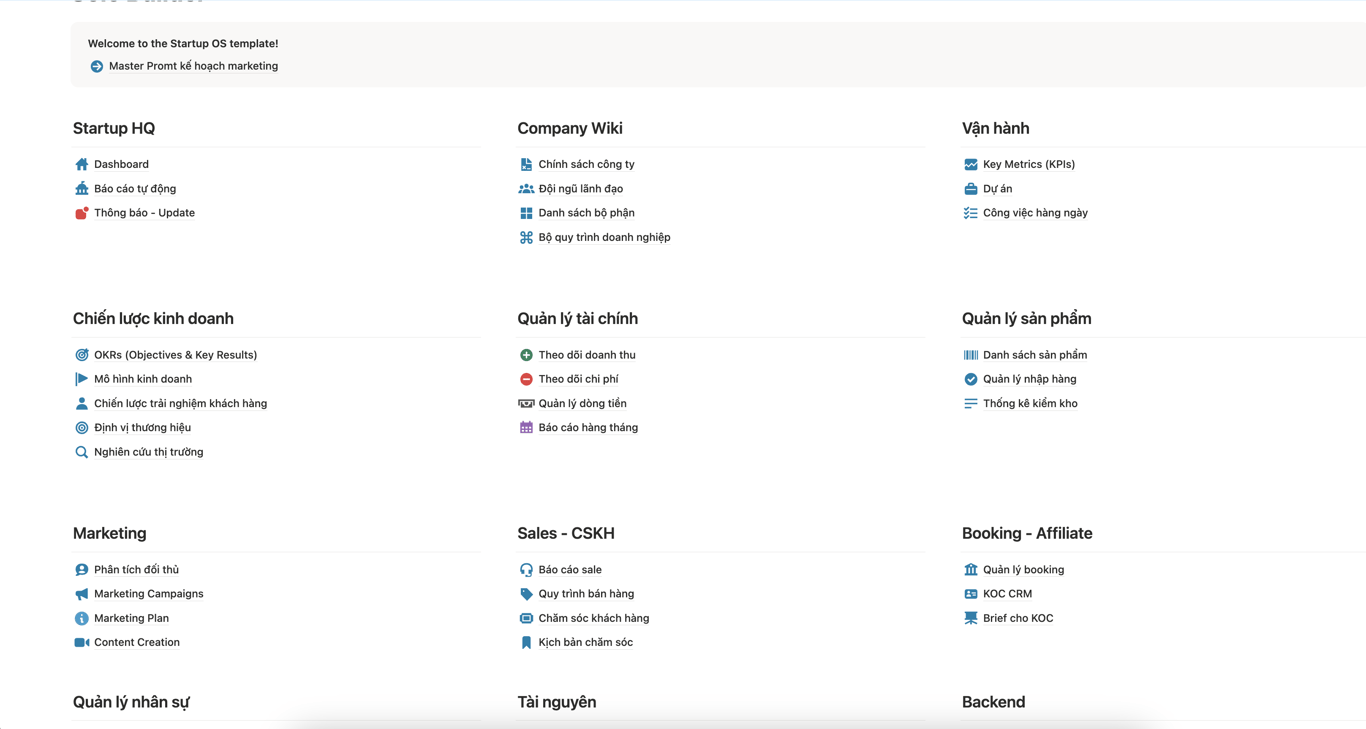
Task: Click the barcode icon beside Danh sách sản phẩm
Action: point(970,355)
